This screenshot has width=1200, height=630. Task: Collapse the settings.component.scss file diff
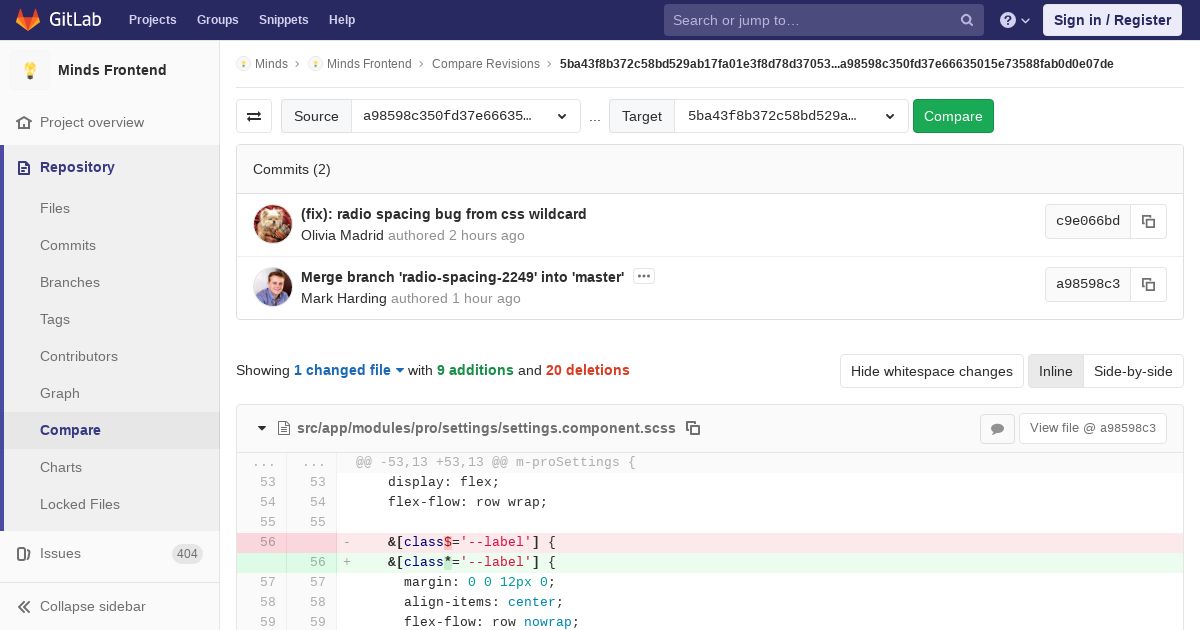point(262,428)
